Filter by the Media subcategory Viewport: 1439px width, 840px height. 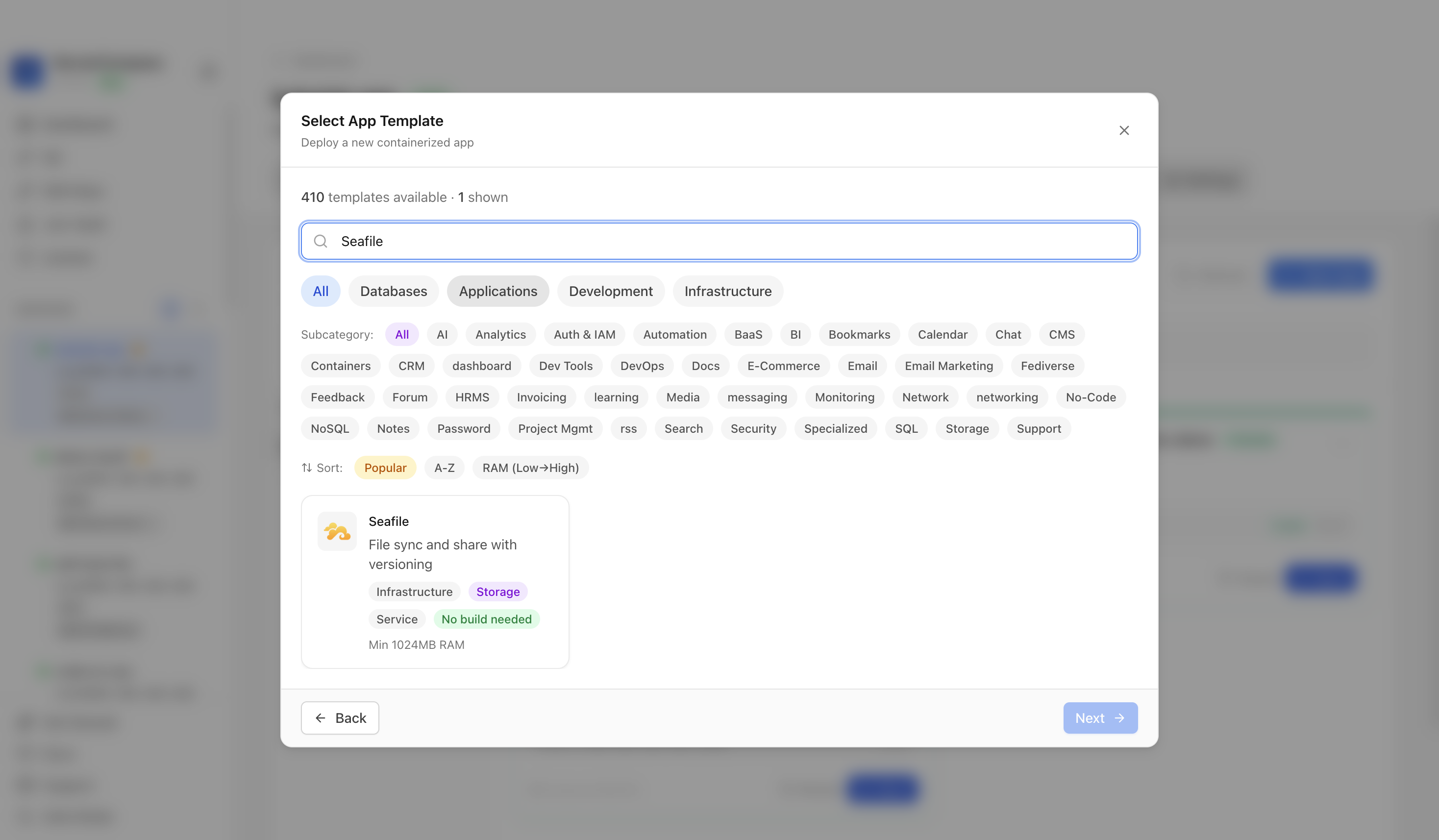click(683, 397)
